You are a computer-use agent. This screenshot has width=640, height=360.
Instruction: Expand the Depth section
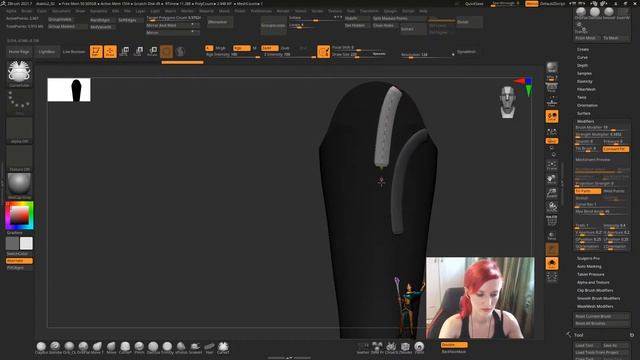pos(582,65)
